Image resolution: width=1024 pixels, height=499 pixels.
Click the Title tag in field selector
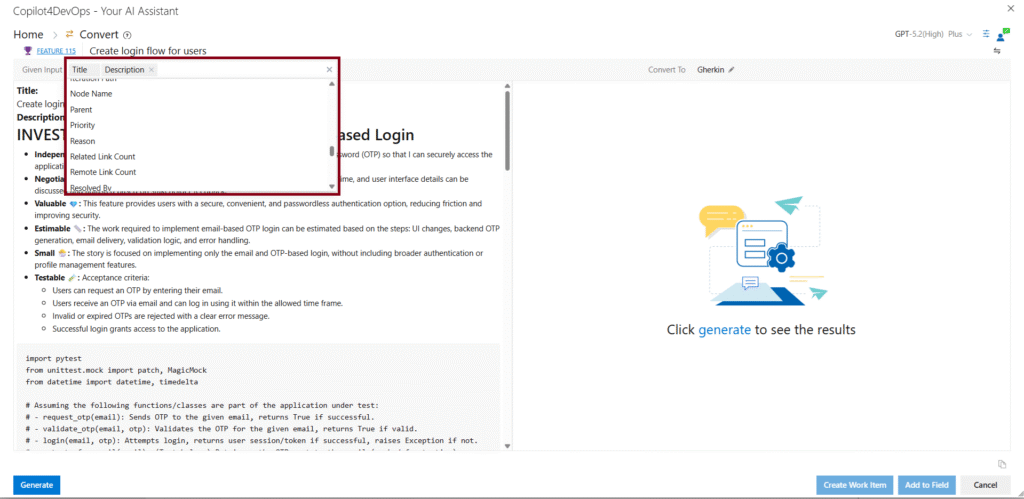tap(80, 70)
